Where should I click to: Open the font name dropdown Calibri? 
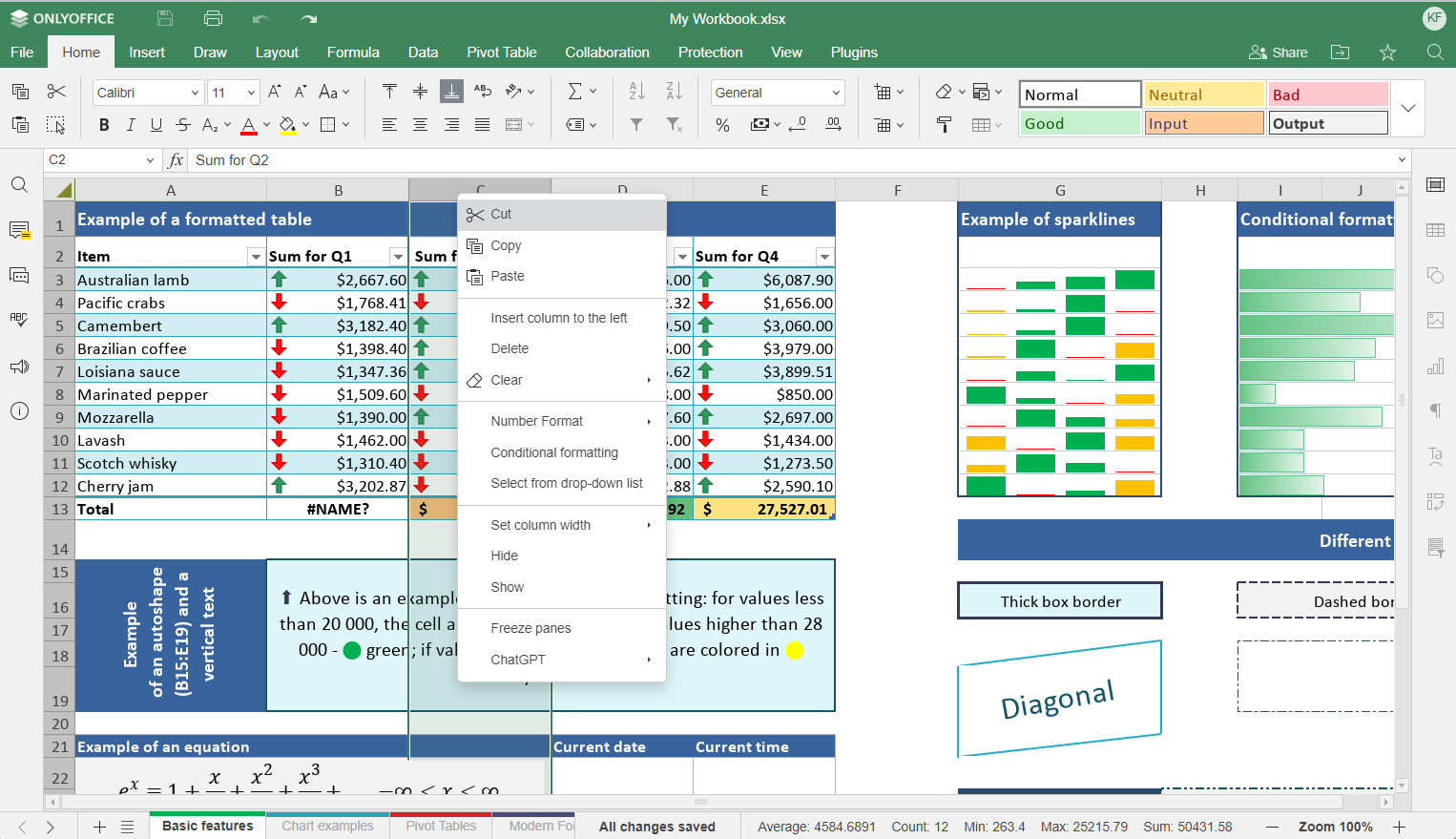[x=148, y=93]
